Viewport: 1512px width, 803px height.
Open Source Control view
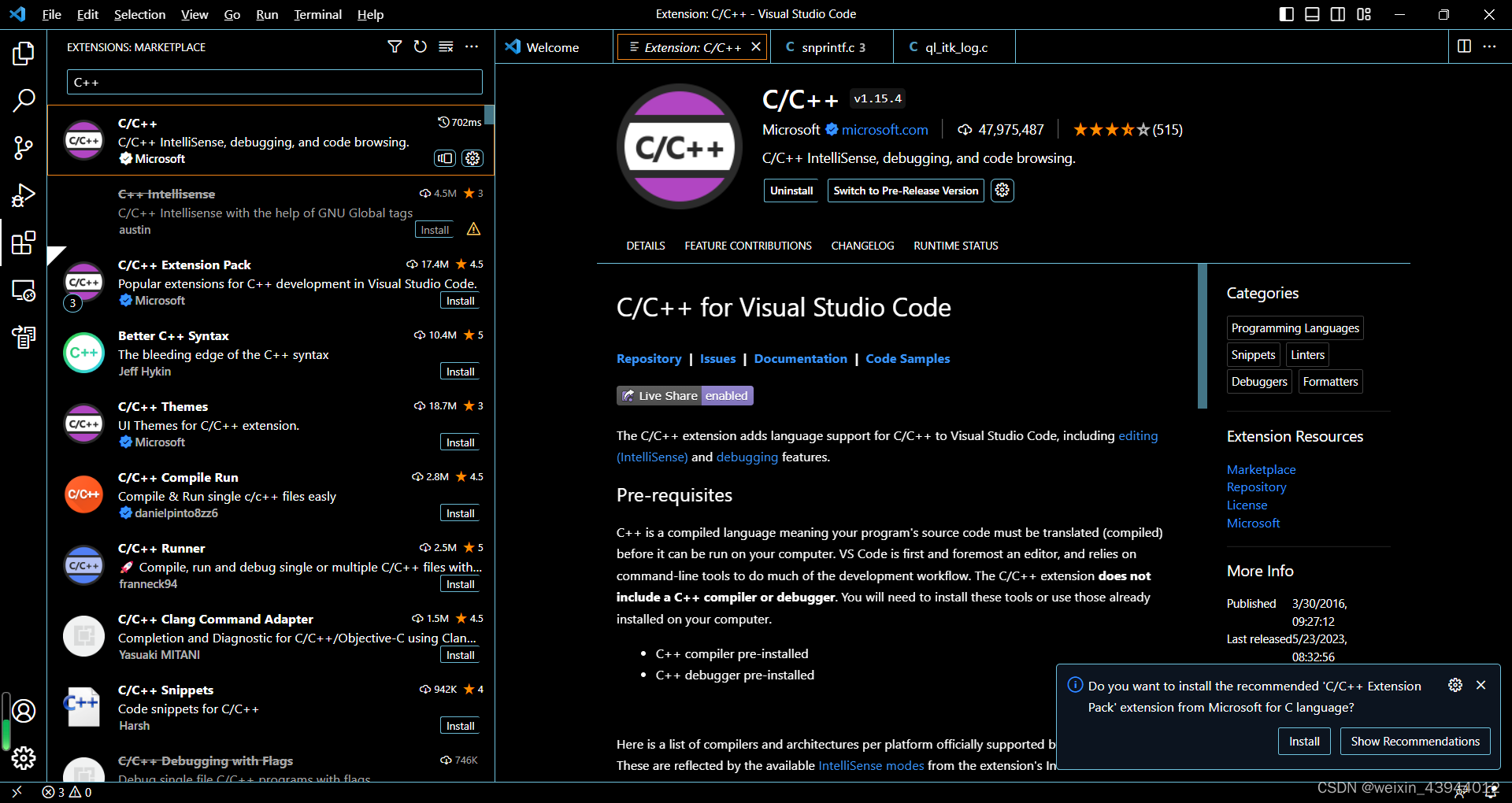[x=24, y=148]
